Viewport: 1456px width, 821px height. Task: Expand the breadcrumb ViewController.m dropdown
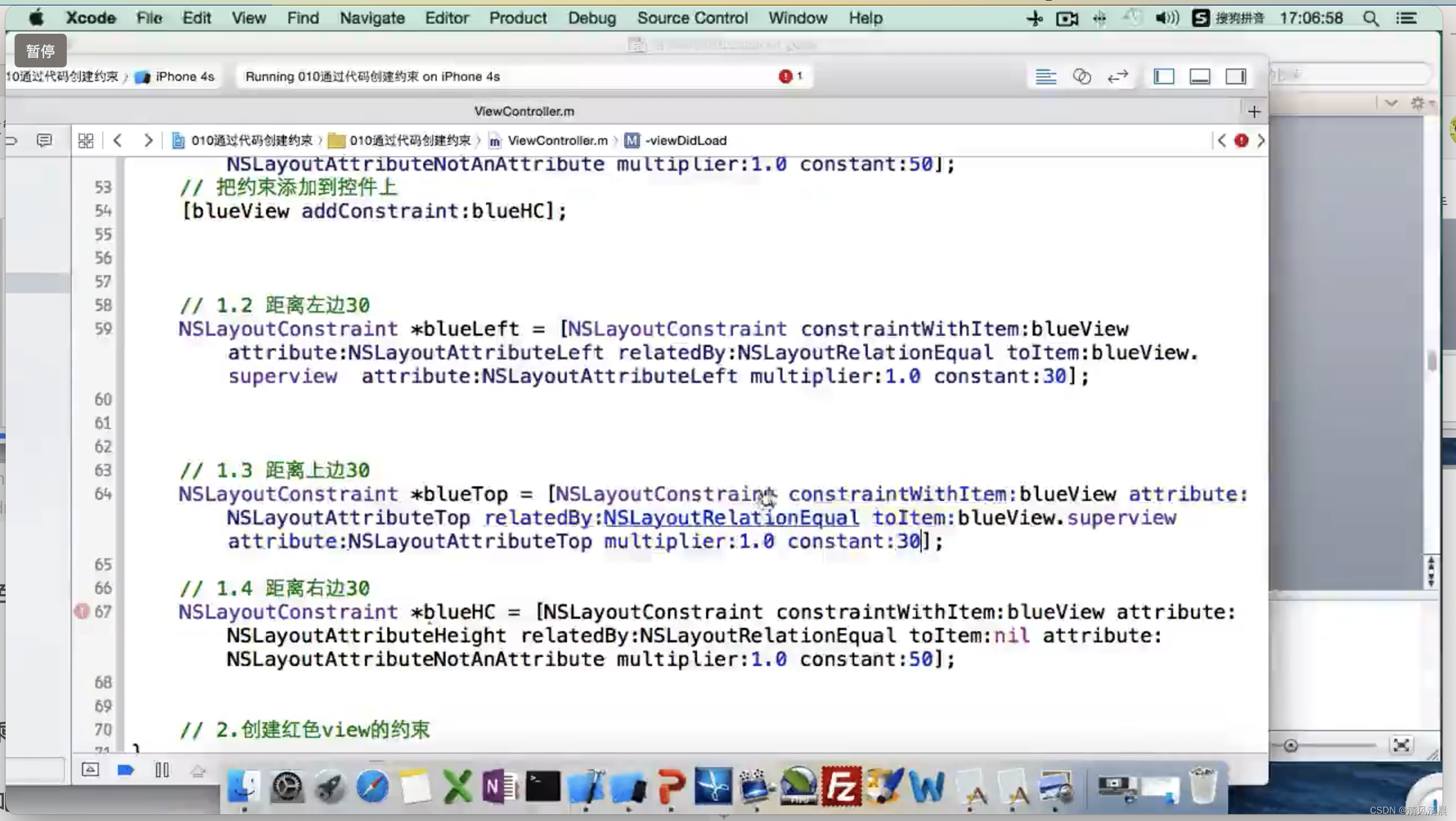pyautogui.click(x=557, y=140)
